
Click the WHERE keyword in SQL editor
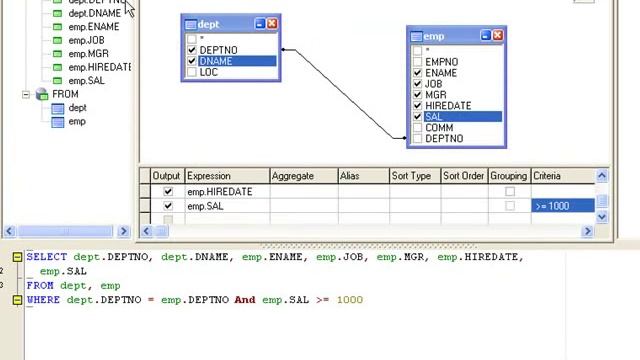point(43,300)
